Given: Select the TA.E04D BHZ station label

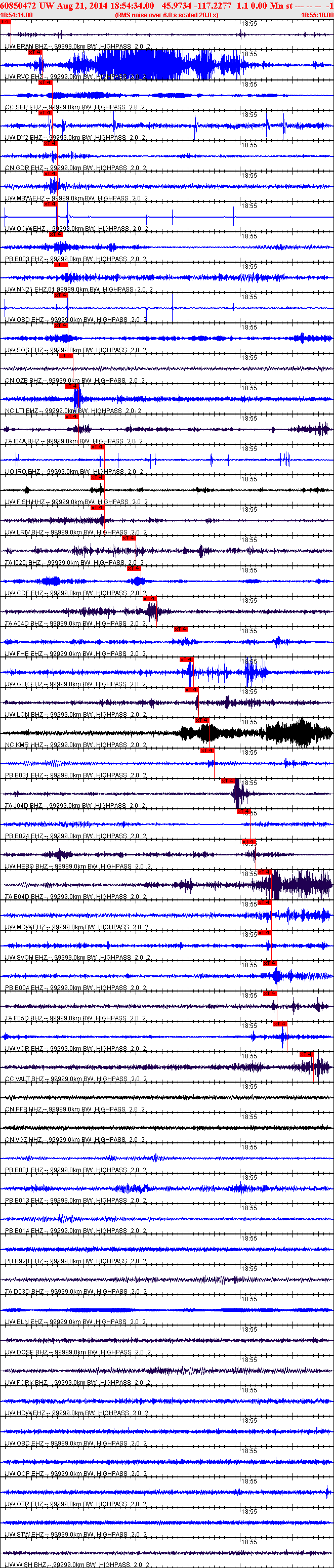Looking at the screenshot, I should (75, 897).
